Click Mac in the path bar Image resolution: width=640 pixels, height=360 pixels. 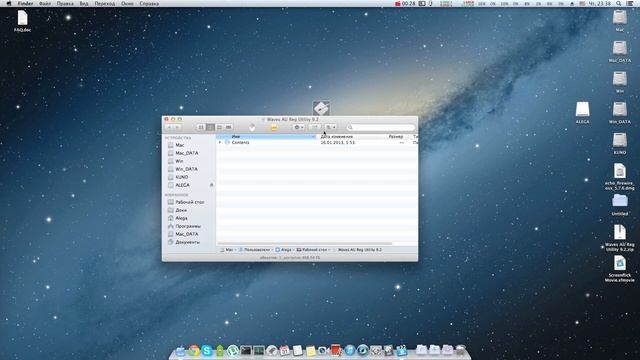tap(227, 249)
